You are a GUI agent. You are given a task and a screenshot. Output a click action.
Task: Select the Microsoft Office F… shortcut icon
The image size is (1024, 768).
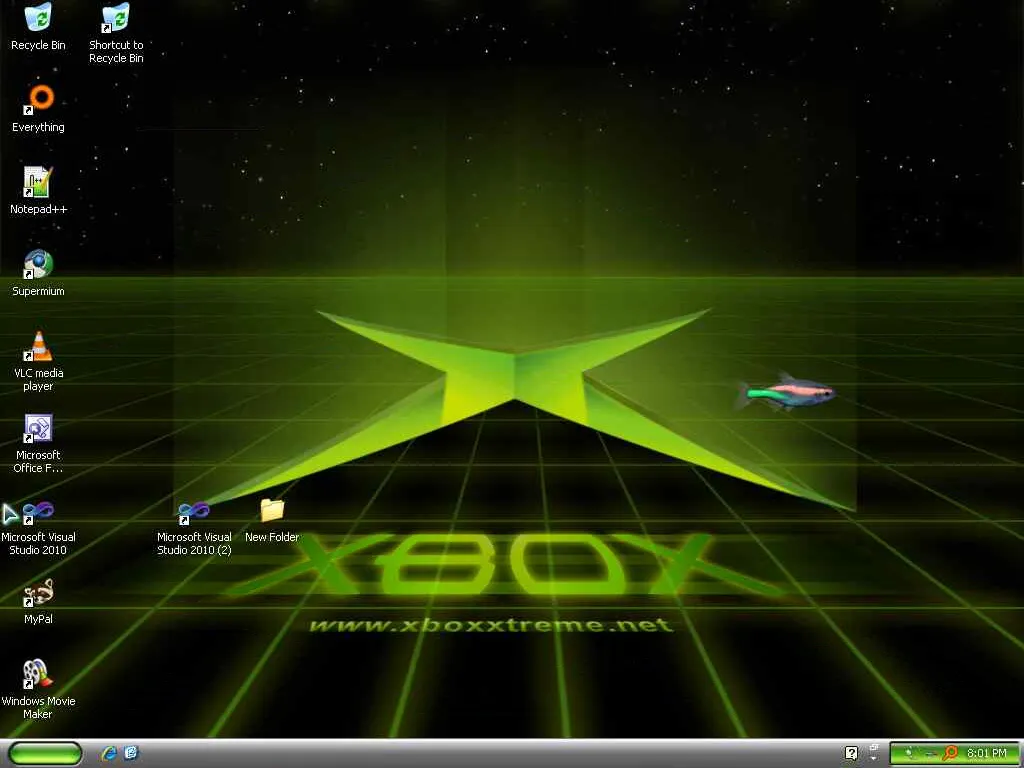click(x=38, y=428)
